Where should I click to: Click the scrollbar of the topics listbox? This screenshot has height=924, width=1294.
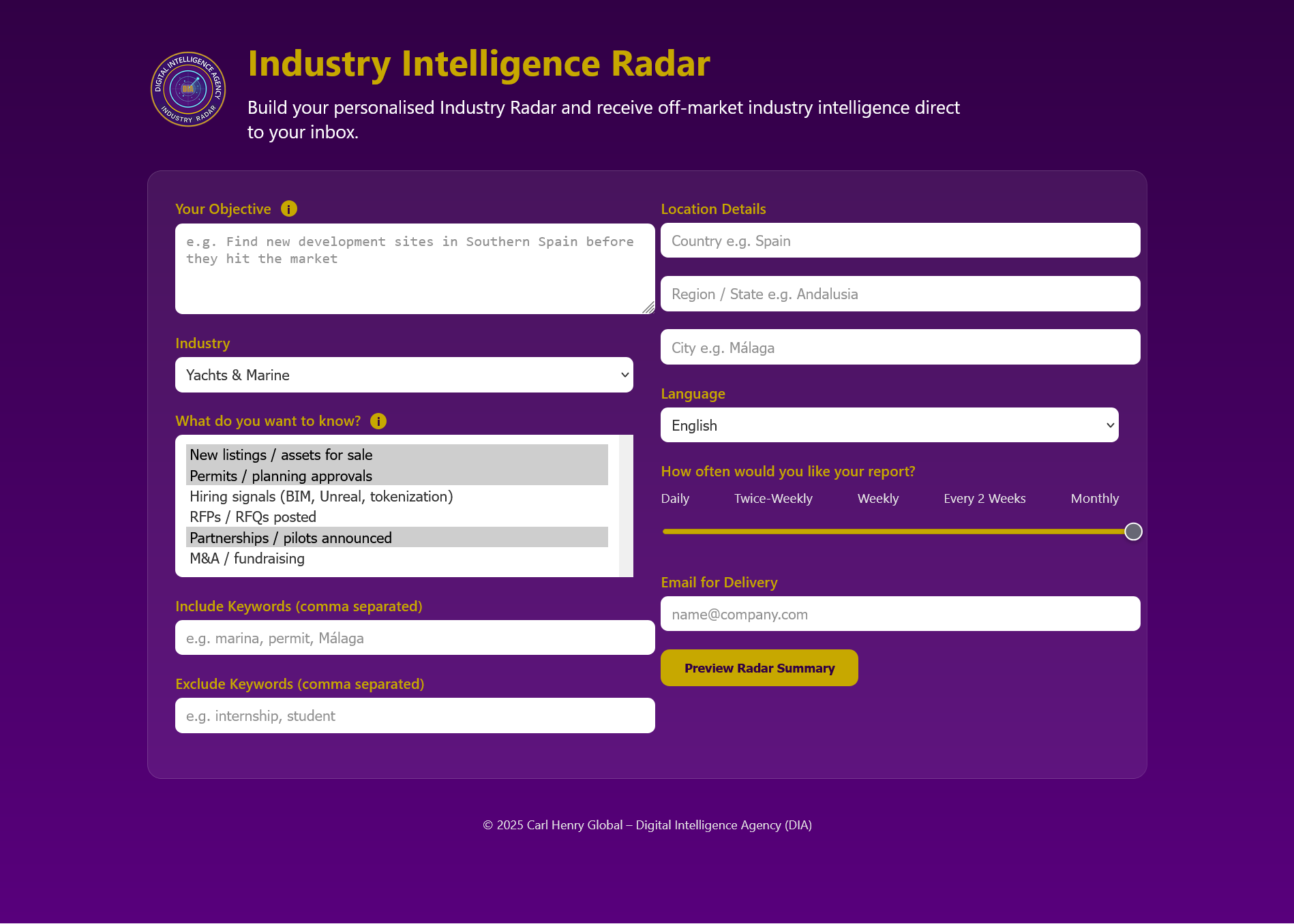point(626,506)
